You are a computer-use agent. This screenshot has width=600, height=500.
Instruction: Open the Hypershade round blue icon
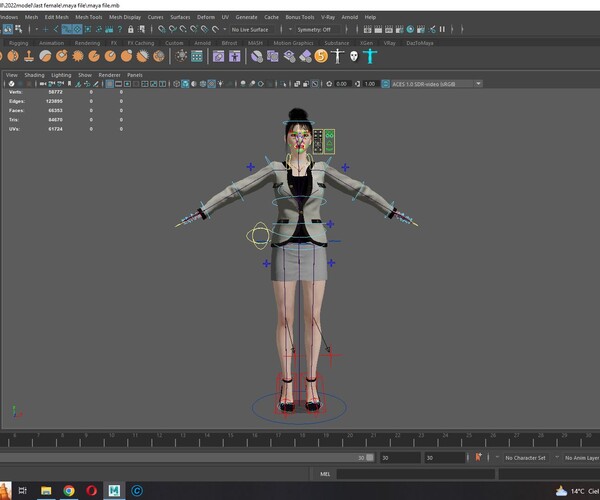(410, 29)
